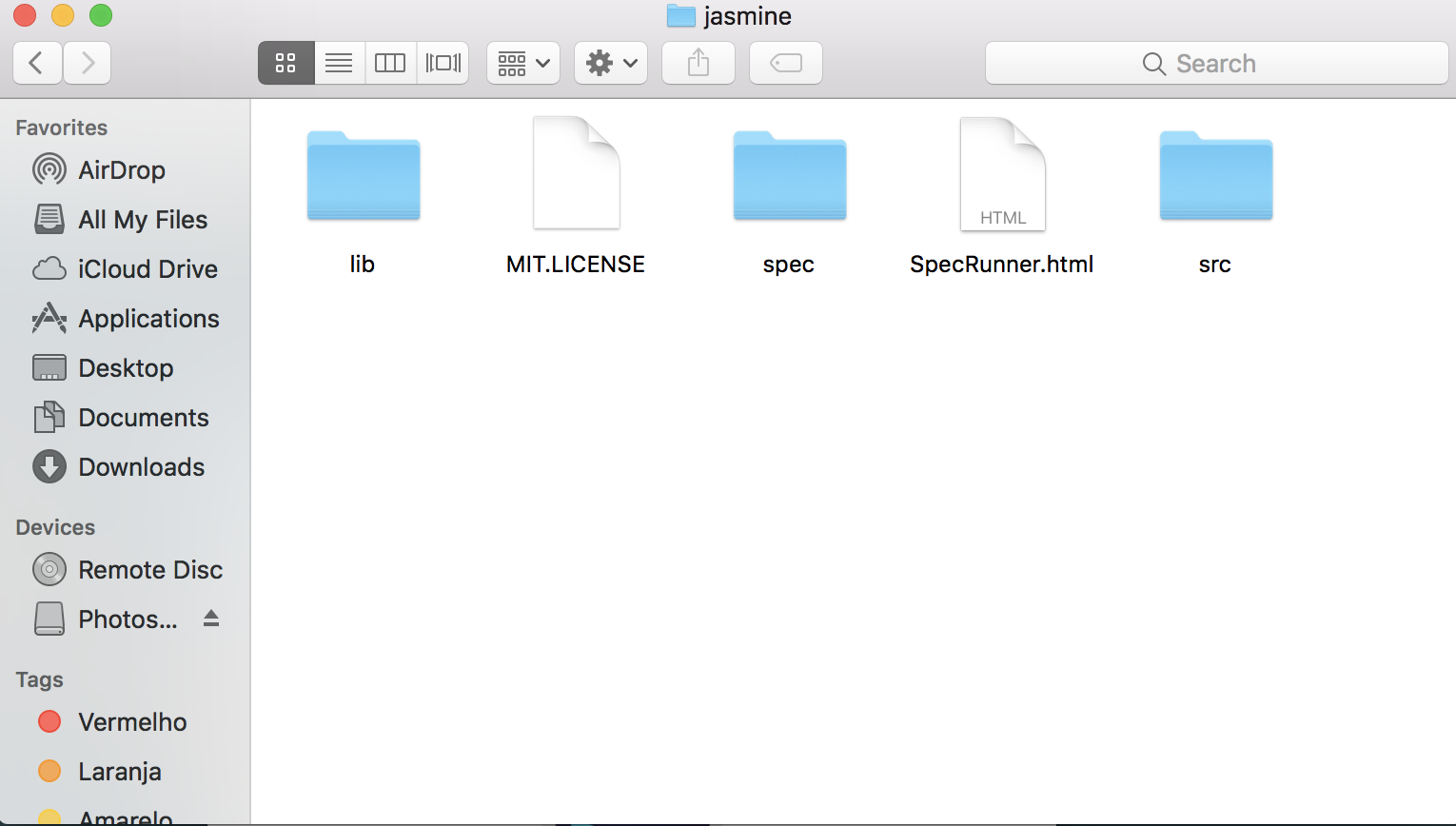This screenshot has width=1456, height=826.
Task: Filter by the Vermelho tag label
Action: tap(132, 721)
